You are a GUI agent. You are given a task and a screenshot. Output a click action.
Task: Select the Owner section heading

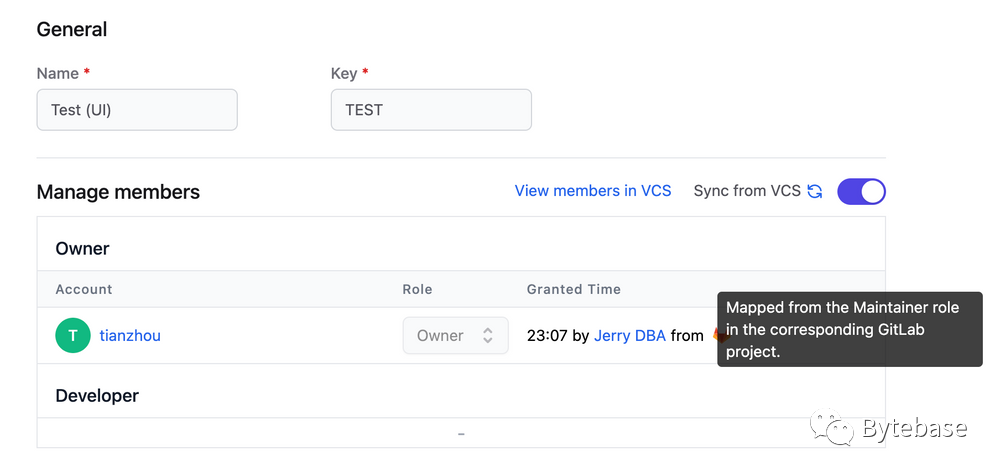coord(83,248)
